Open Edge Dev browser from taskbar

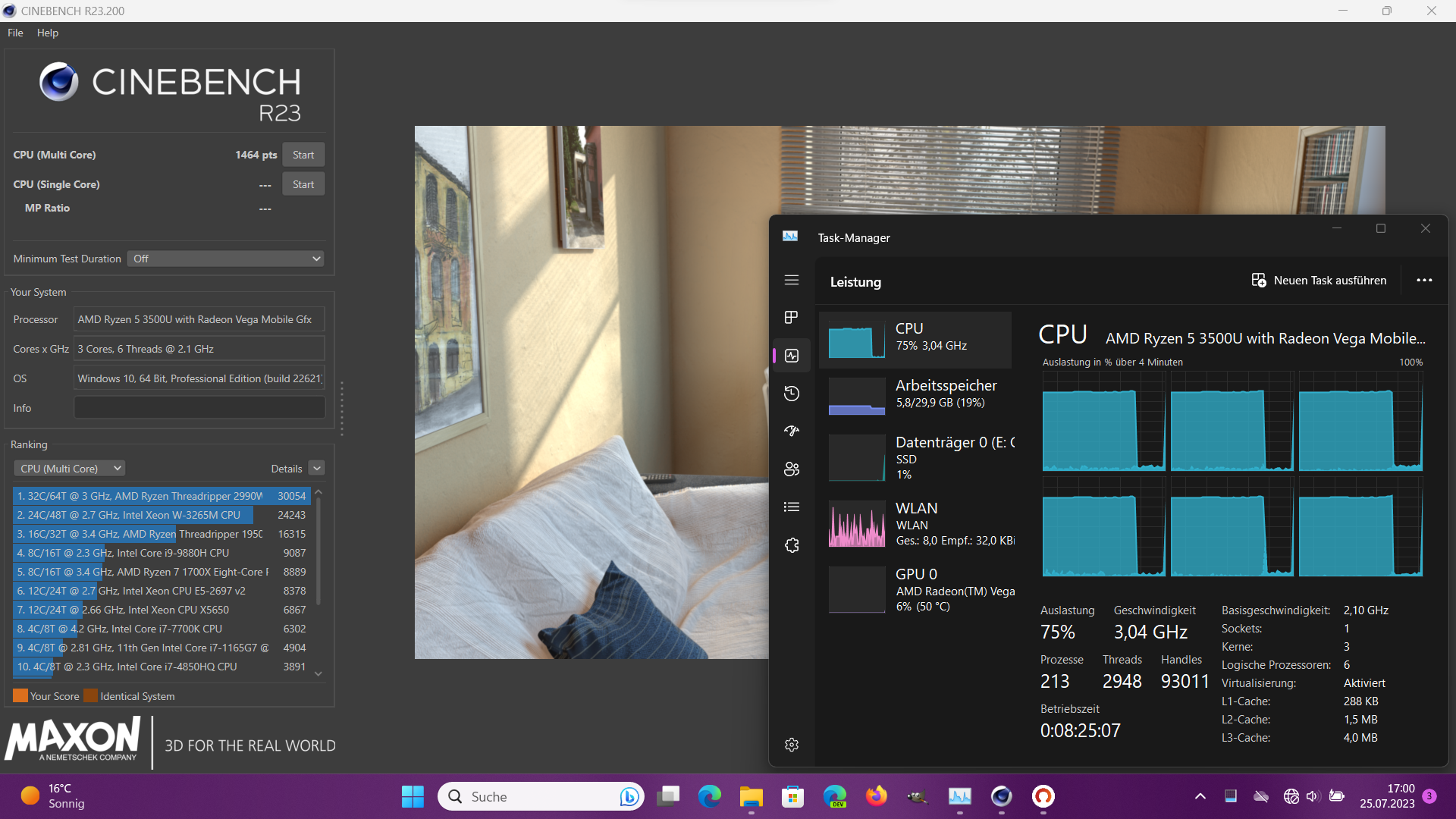pos(835,796)
